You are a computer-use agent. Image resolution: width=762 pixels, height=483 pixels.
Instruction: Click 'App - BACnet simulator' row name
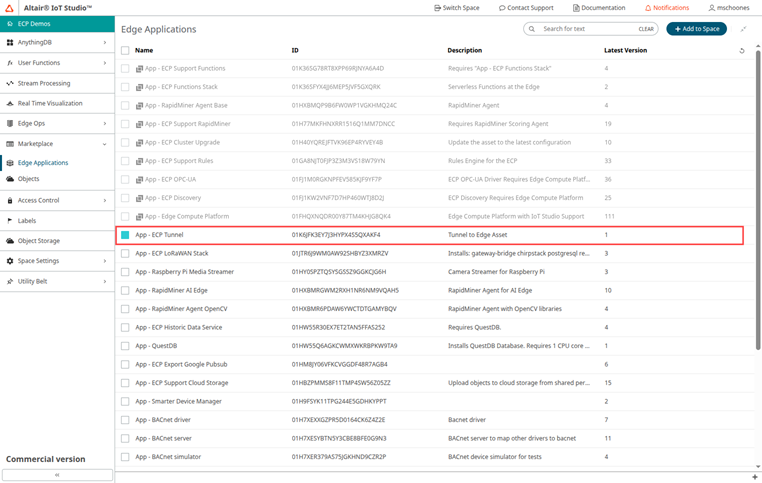tap(168, 457)
